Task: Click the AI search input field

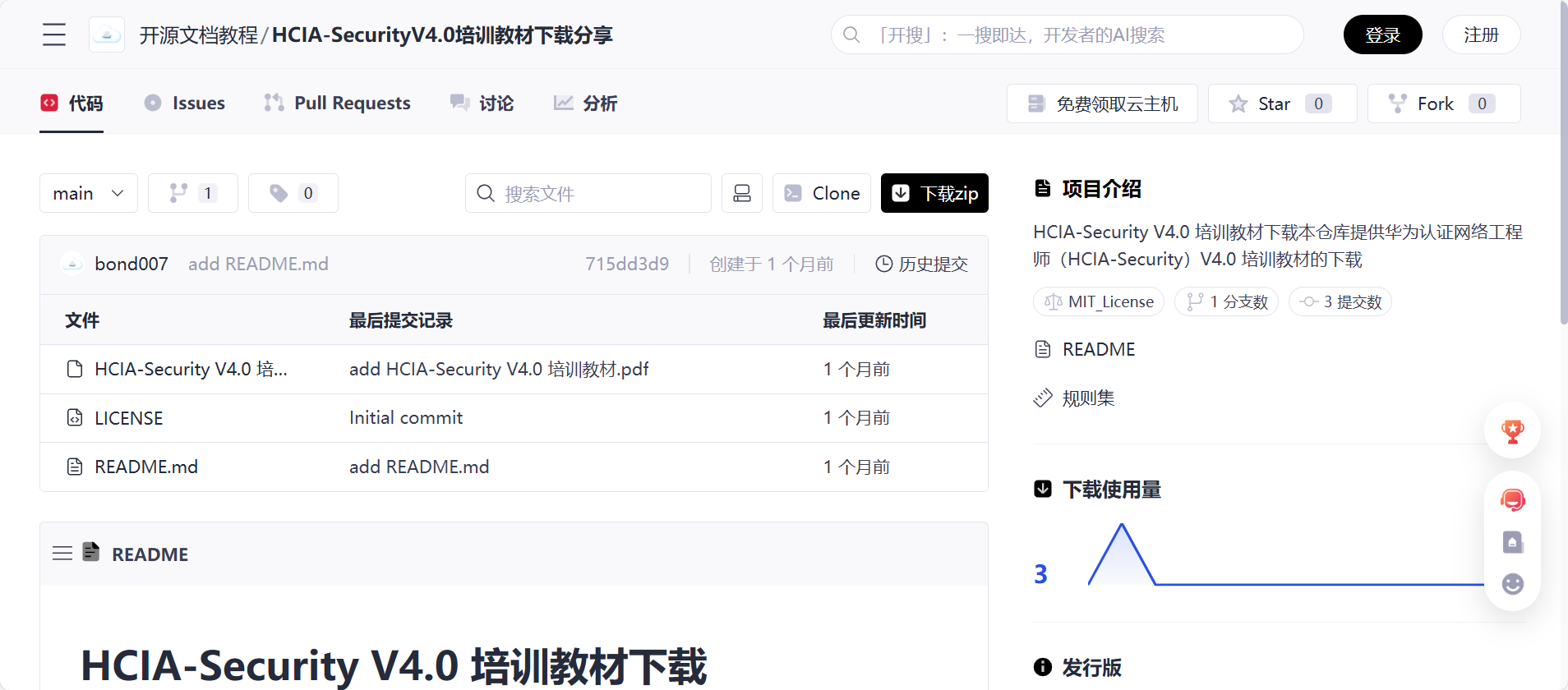Action: (x=1067, y=34)
